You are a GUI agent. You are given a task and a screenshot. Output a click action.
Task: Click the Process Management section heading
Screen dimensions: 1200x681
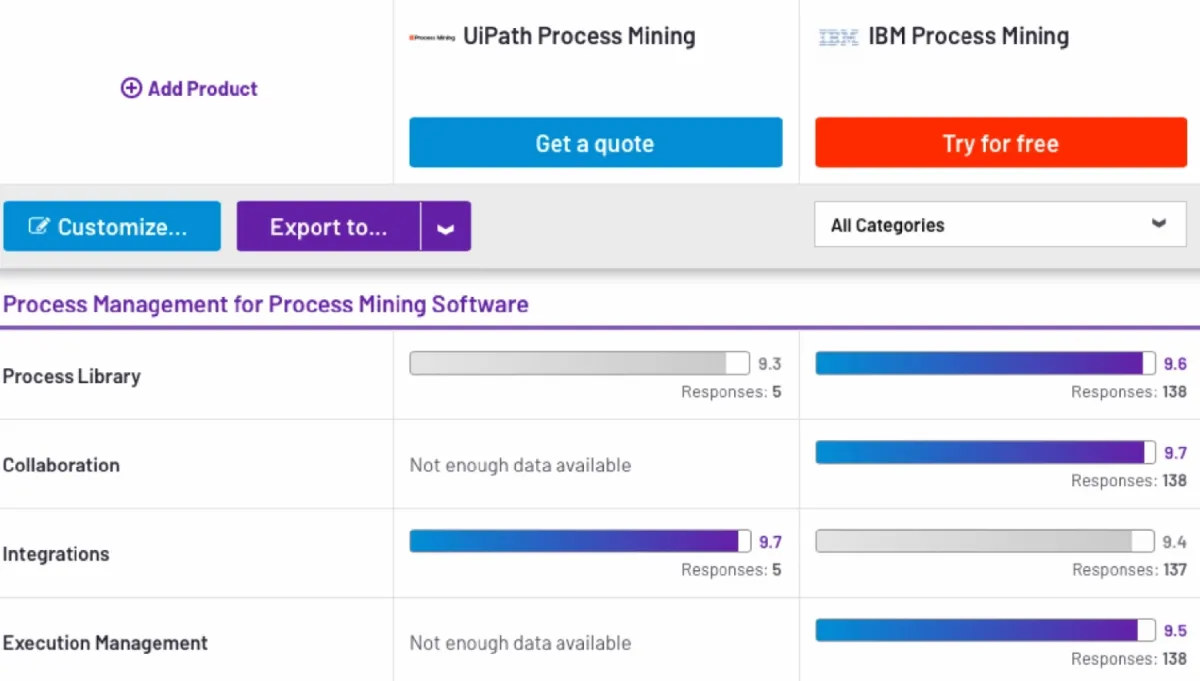click(x=266, y=304)
